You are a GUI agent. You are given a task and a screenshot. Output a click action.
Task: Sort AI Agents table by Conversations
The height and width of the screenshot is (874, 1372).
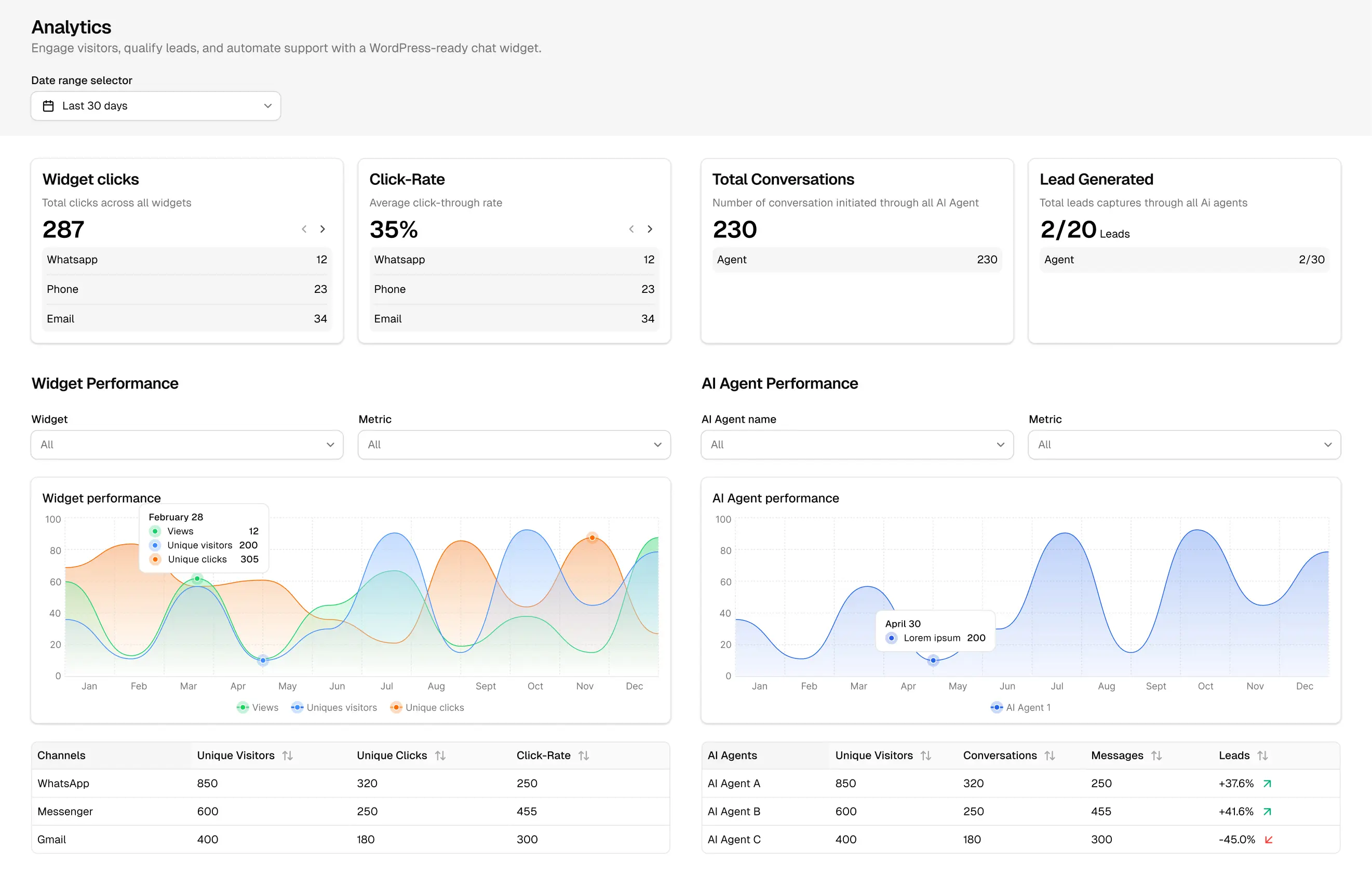1050,756
